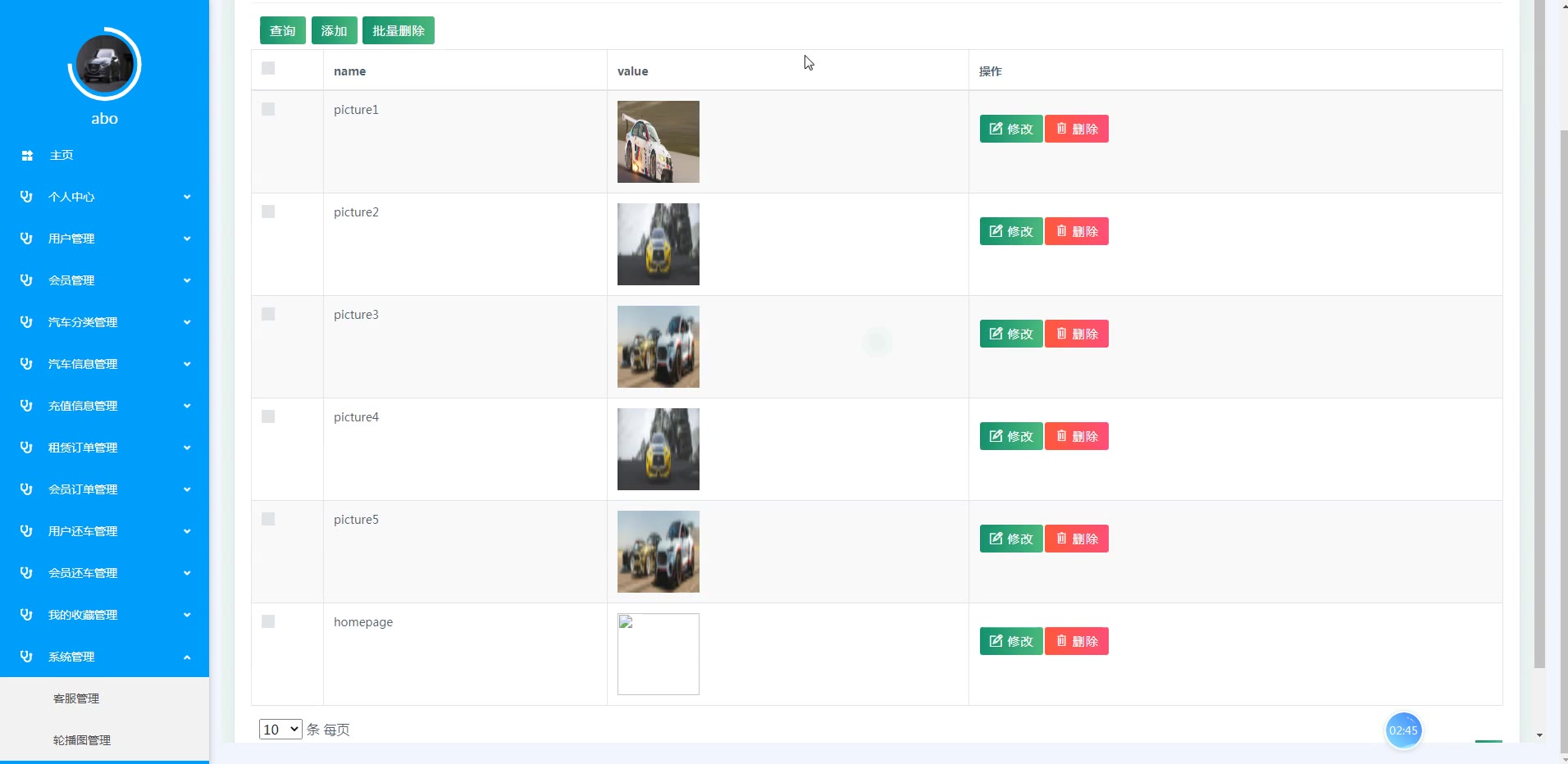Expand 汽车信息管理 menu chevron
Image resolution: width=1568 pixels, height=764 pixels.
click(x=187, y=364)
